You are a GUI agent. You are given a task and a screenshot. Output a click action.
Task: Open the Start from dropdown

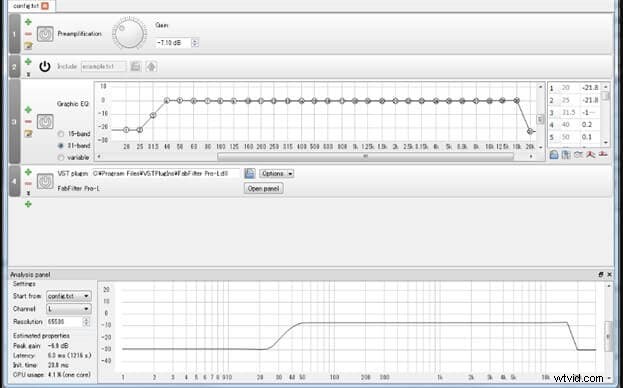69,296
